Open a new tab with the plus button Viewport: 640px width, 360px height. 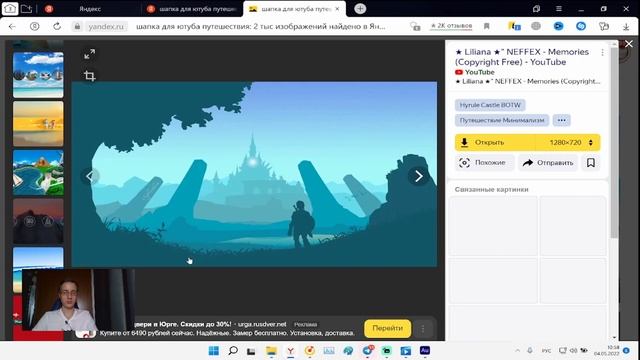click(x=360, y=9)
